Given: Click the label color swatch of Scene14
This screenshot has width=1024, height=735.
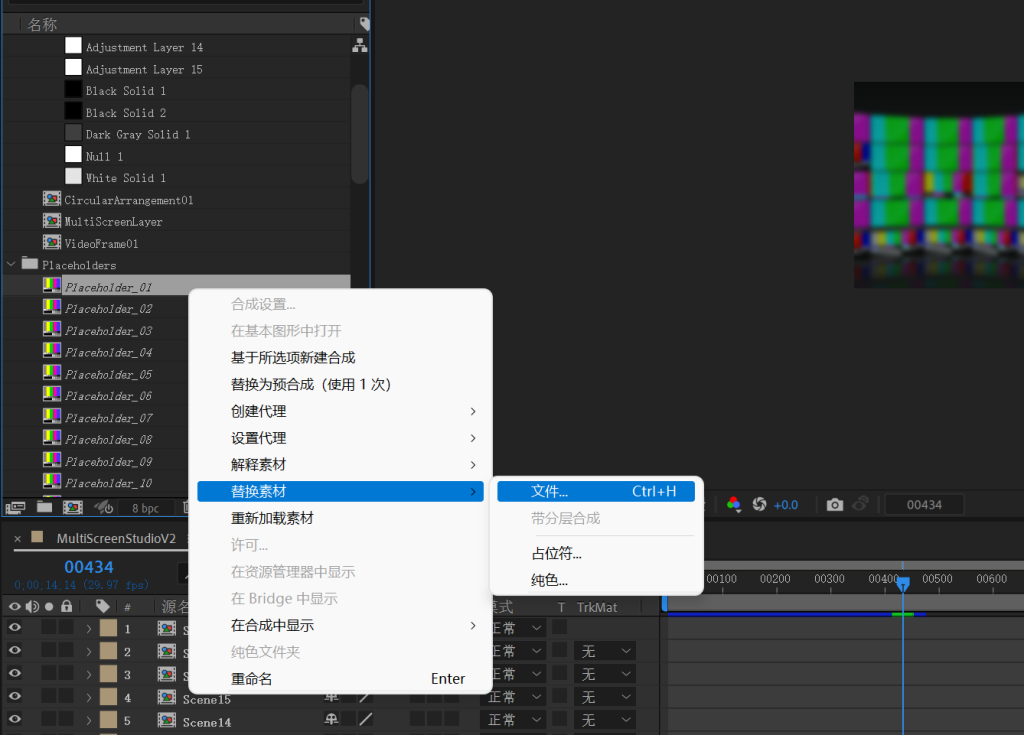Looking at the screenshot, I should 108,719.
